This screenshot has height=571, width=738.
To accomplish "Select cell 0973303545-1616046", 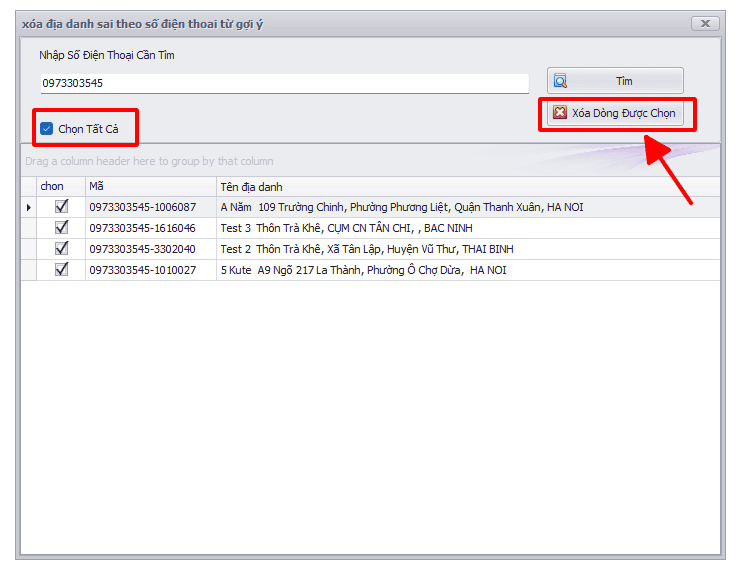I will (x=151, y=228).
